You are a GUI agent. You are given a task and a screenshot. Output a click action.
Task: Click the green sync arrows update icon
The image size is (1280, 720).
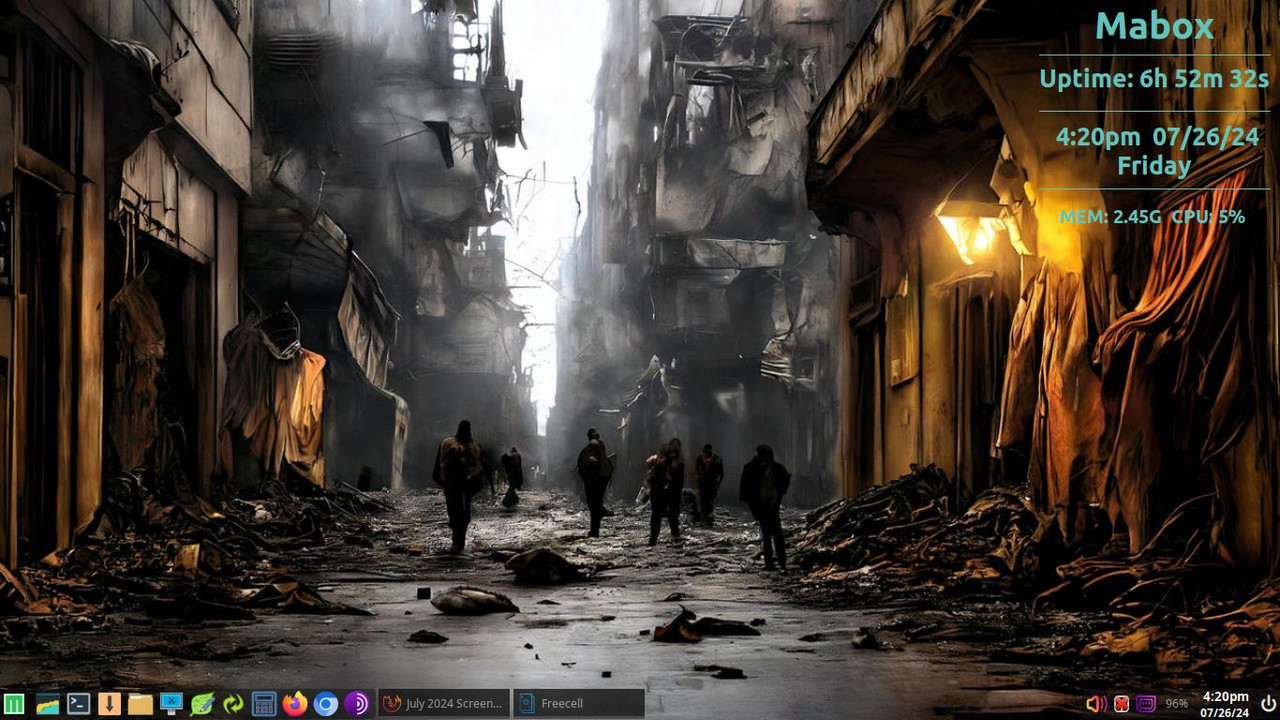[233, 704]
